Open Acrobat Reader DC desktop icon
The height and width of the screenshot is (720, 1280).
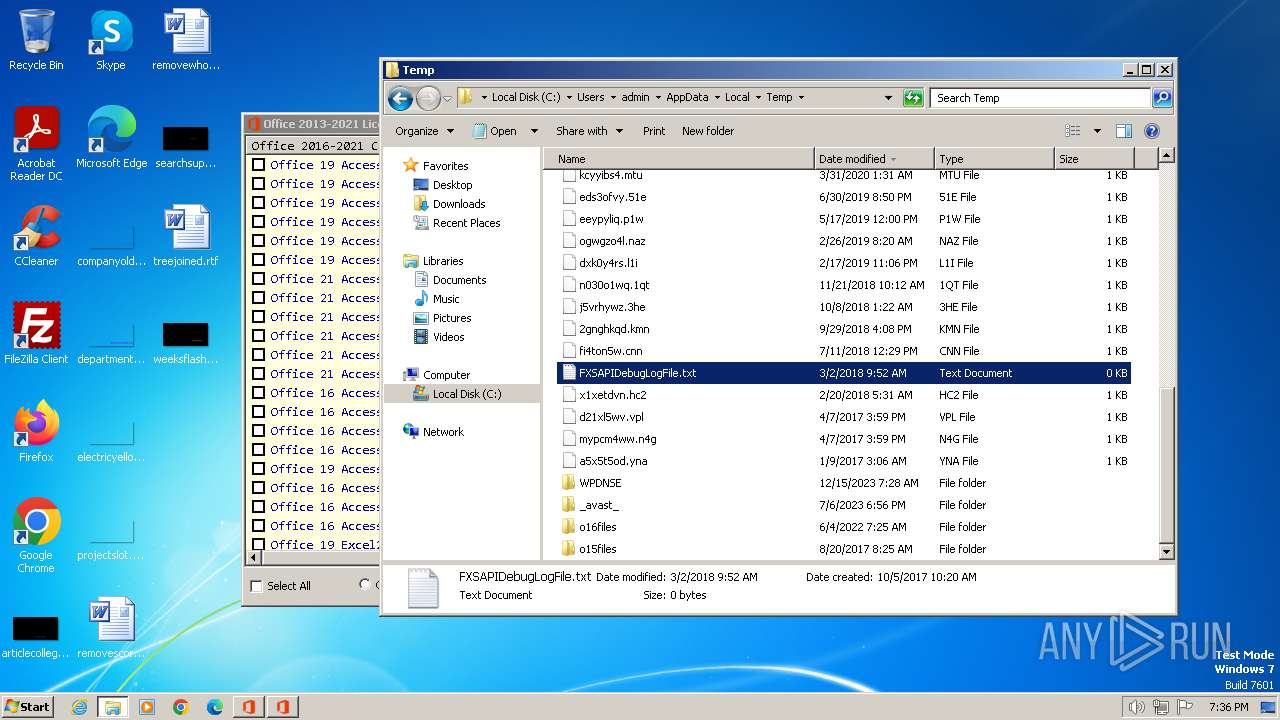(36, 144)
